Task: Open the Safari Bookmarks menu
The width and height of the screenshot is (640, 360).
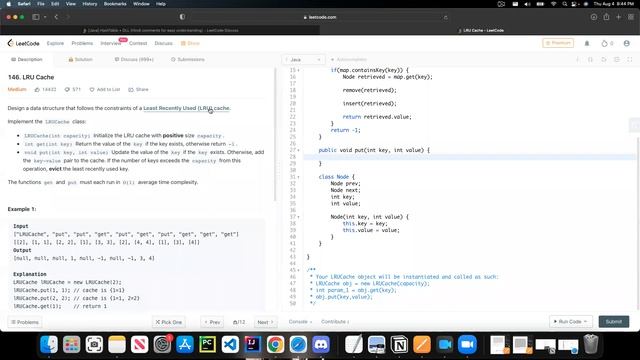Action: tap(115, 4)
